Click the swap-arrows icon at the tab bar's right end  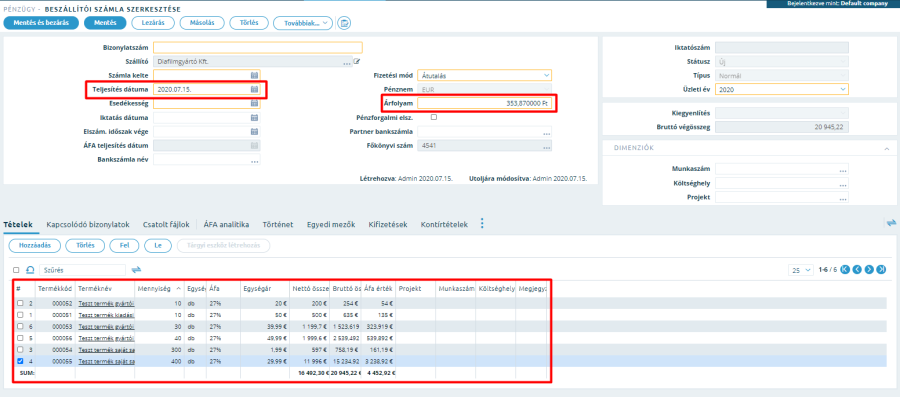pos(891,223)
